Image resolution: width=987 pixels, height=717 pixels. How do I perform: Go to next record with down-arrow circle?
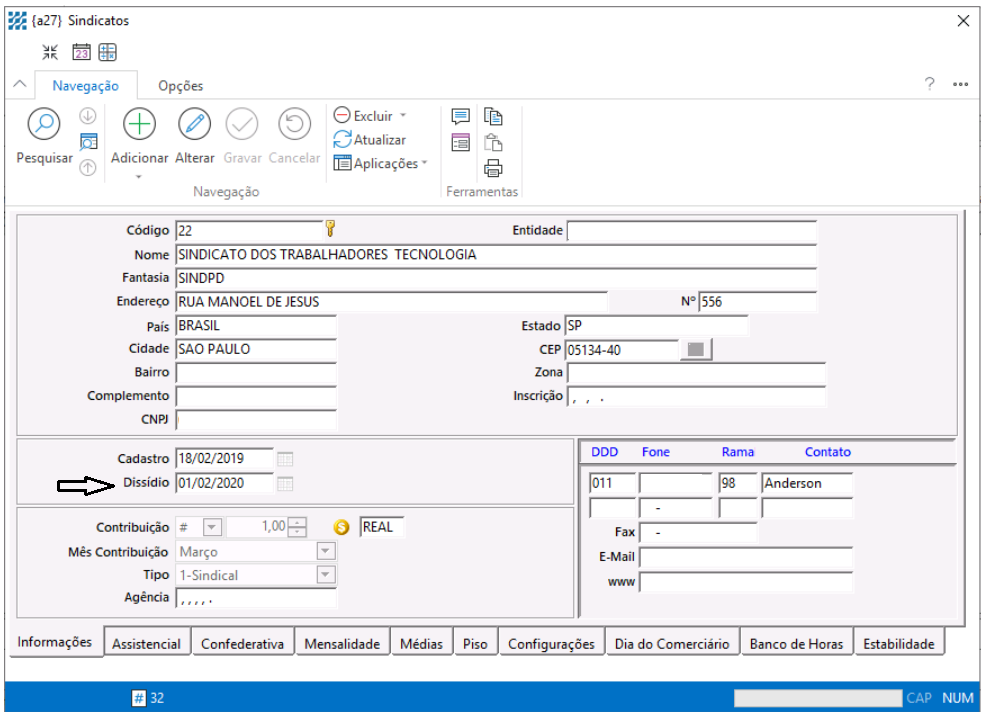click(x=87, y=116)
